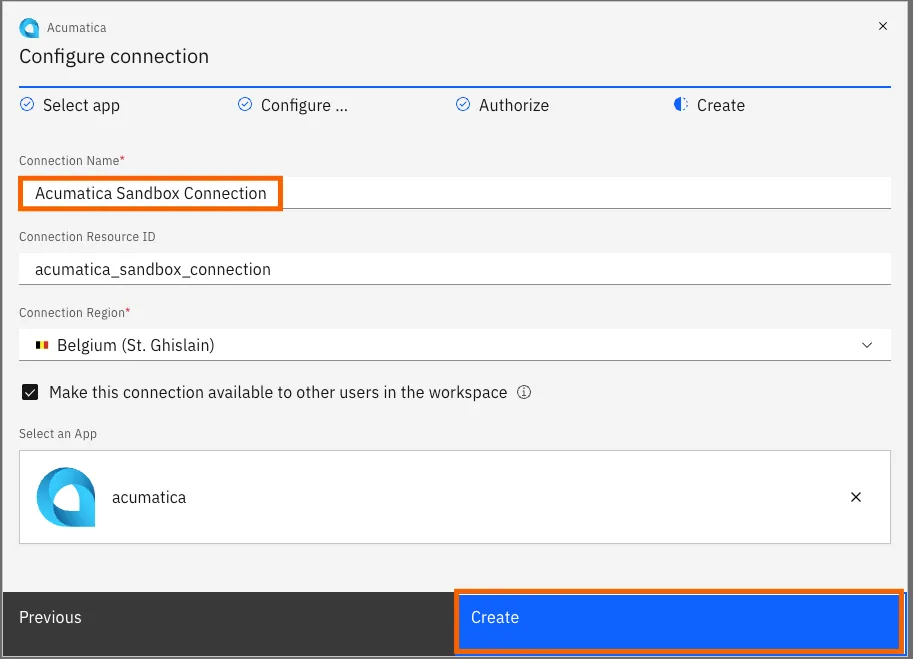Click the Belgium flag icon
The image size is (913, 659).
click(42, 345)
